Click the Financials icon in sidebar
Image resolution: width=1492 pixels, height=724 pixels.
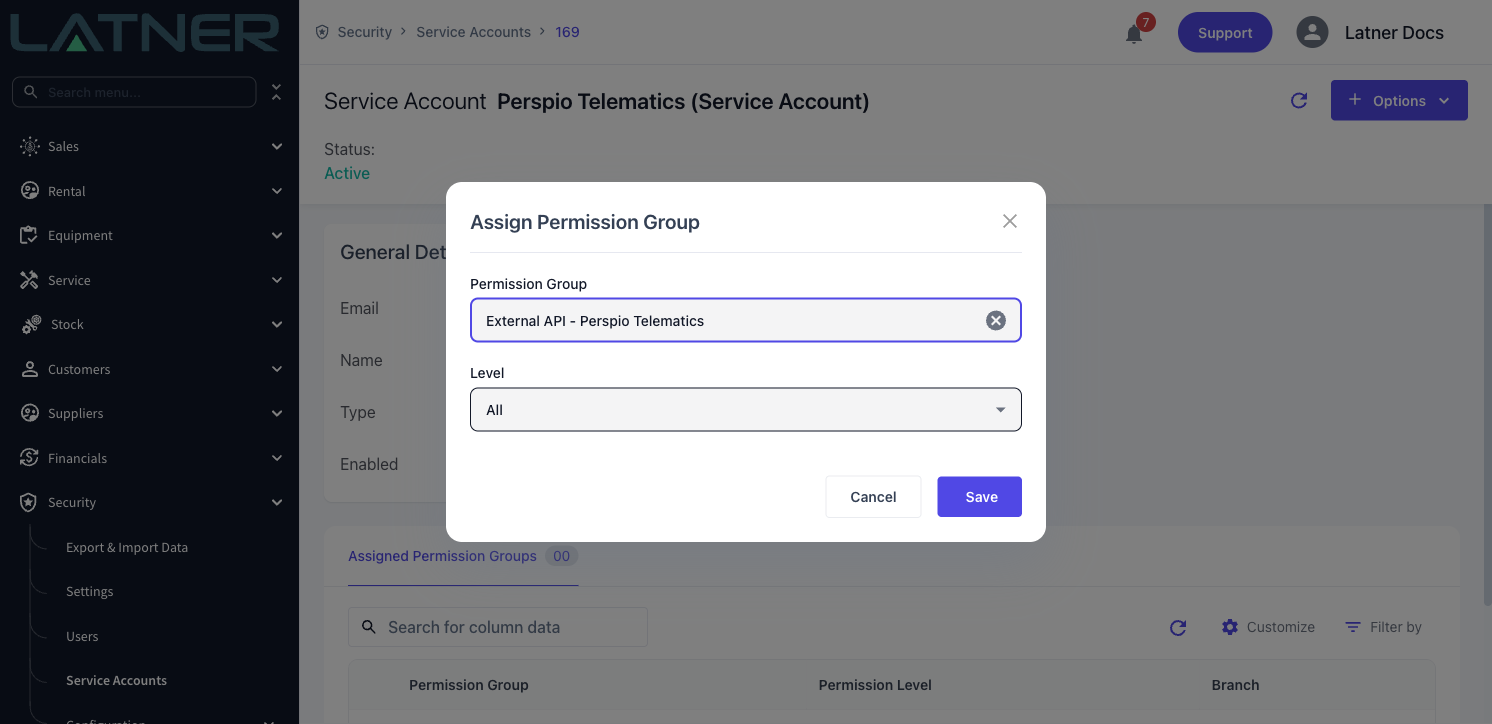point(30,458)
